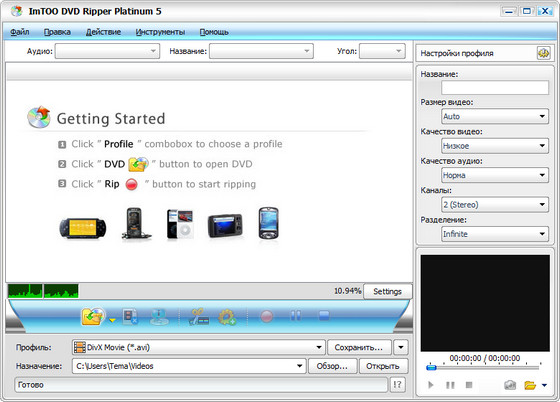Click the preview seek slider handle
The width and height of the screenshot is (560, 402).
(x=431, y=367)
